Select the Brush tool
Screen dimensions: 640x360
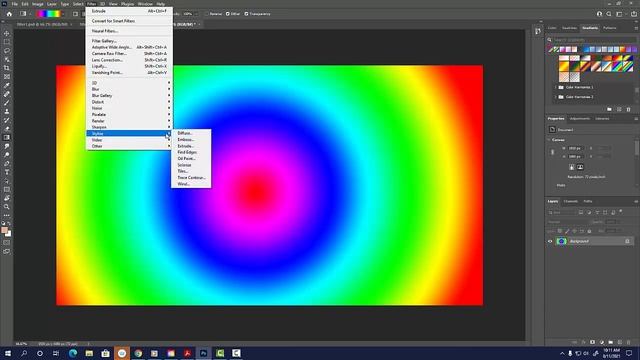[x=7, y=102]
